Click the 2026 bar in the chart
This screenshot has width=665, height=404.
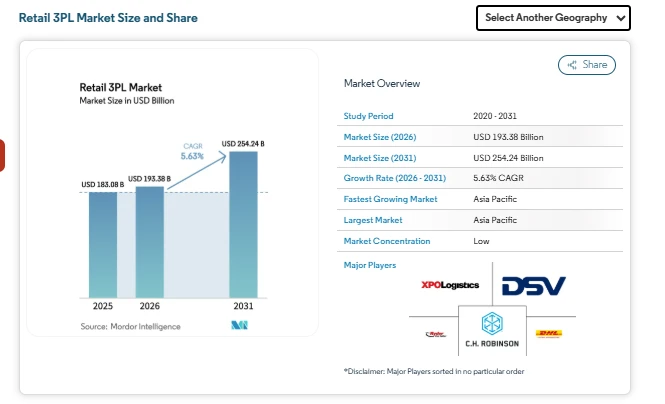click(150, 241)
